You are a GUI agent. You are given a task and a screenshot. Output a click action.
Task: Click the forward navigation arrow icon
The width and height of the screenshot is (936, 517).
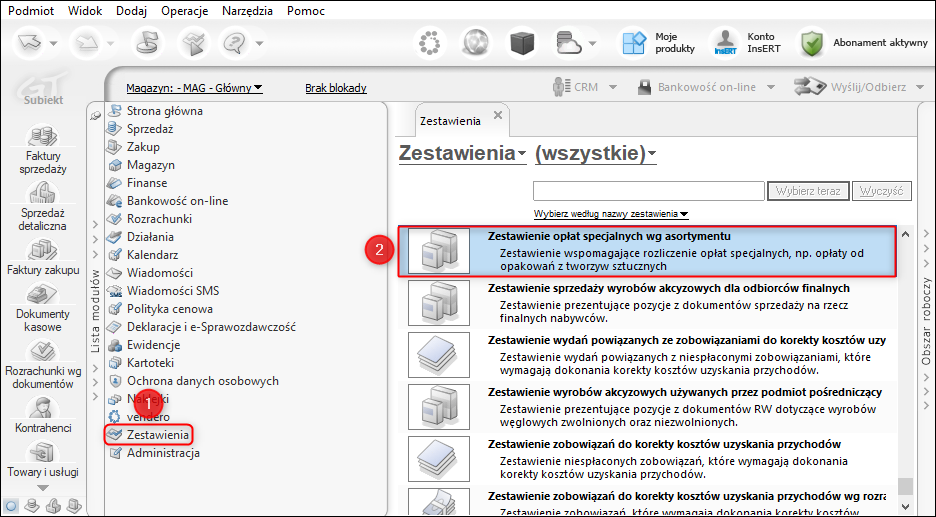(x=87, y=42)
